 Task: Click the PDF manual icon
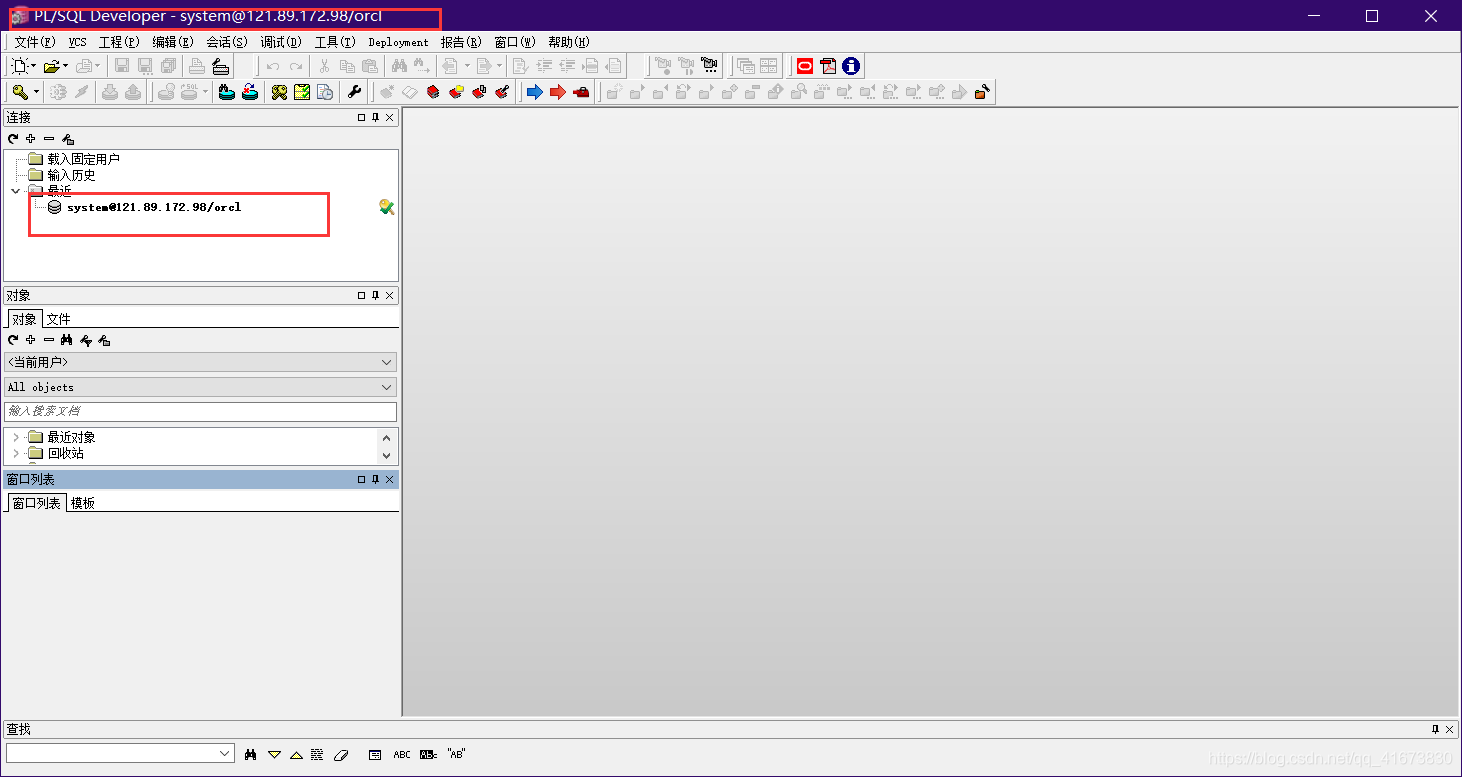[x=828, y=66]
